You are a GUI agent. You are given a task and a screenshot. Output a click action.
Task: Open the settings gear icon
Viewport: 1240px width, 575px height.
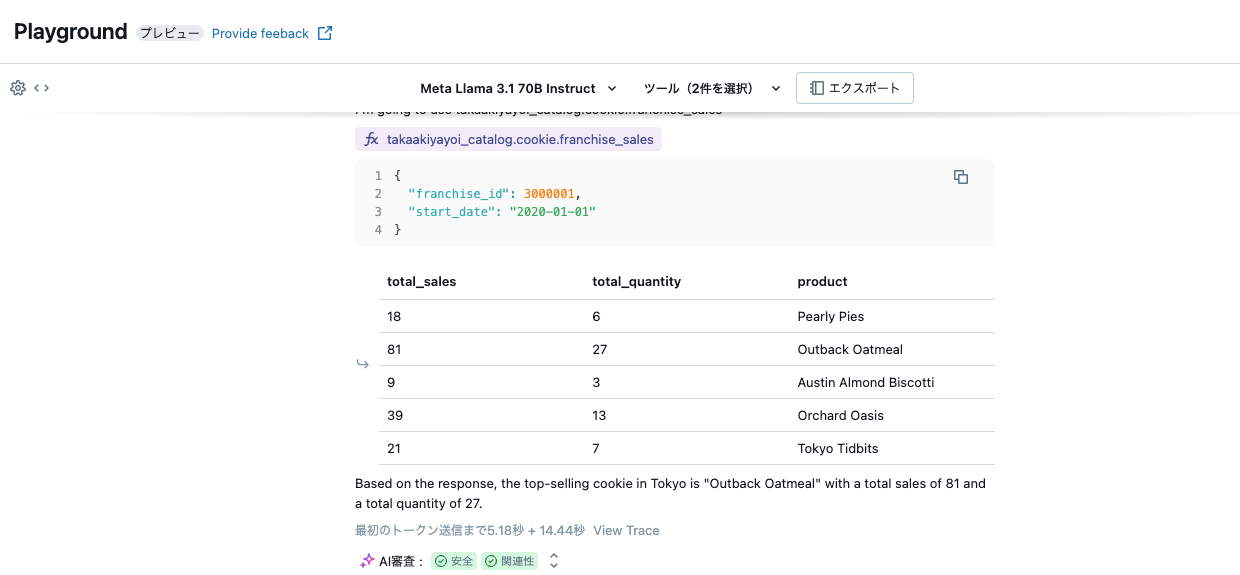pos(17,88)
